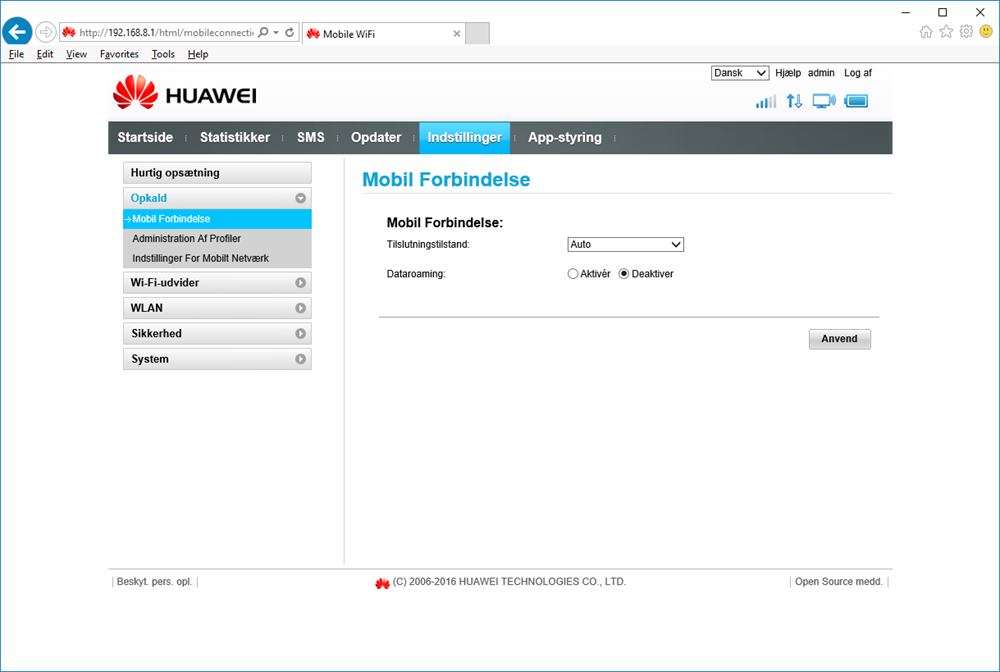Open the favorites star icon
This screenshot has width=1000, height=672.
[x=946, y=31]
